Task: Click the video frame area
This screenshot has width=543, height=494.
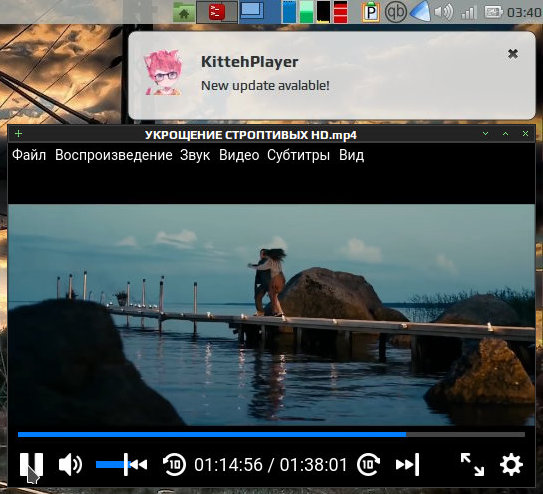Action: [272, 315]
